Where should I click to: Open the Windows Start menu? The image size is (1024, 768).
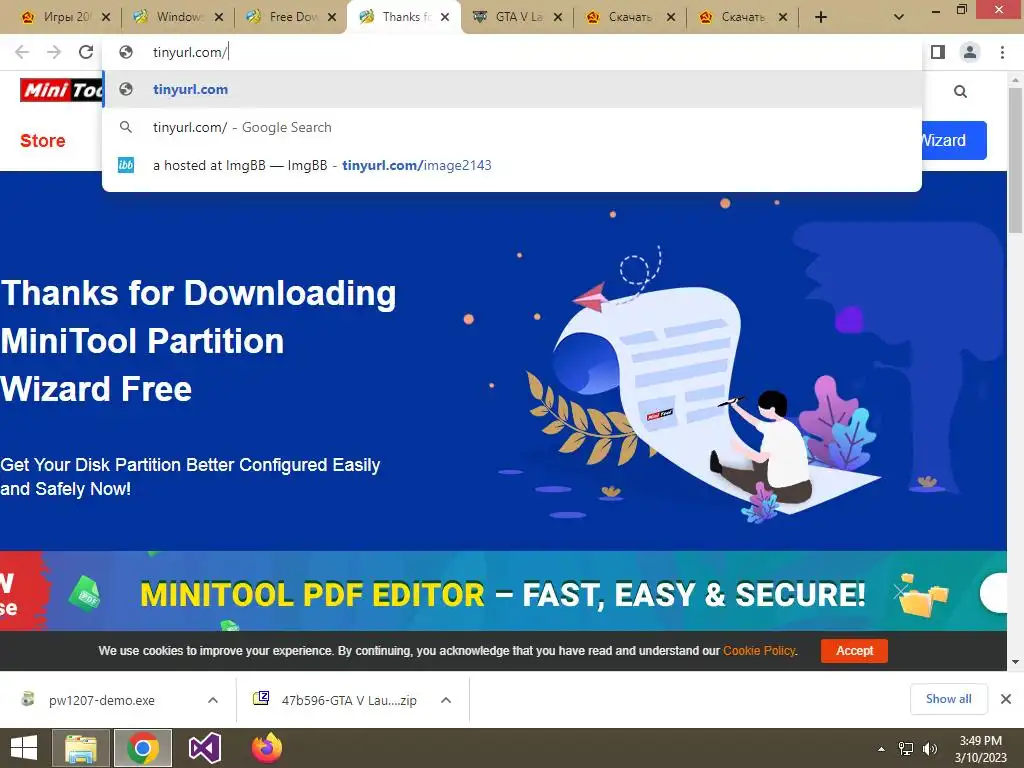coord(24,748)
